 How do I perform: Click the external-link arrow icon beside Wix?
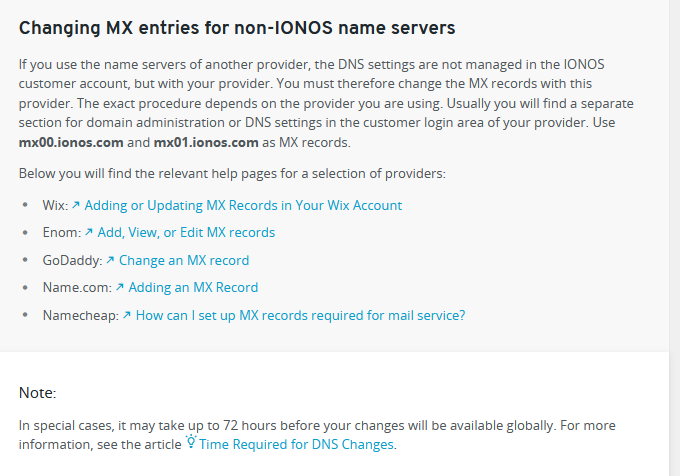click(x=76, y=205)
